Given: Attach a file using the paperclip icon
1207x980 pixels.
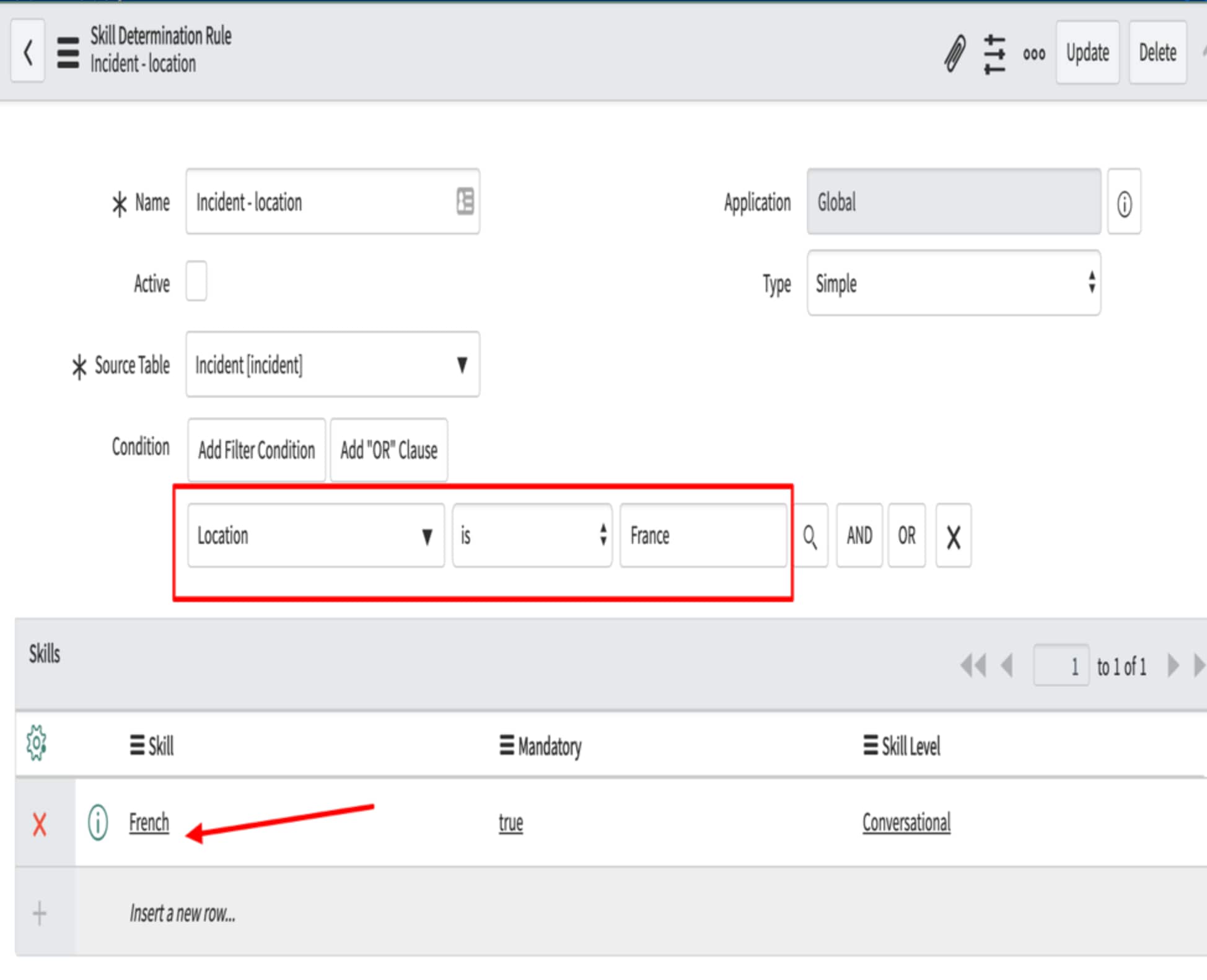Looking at the screenshot, I should coord(954,53).
